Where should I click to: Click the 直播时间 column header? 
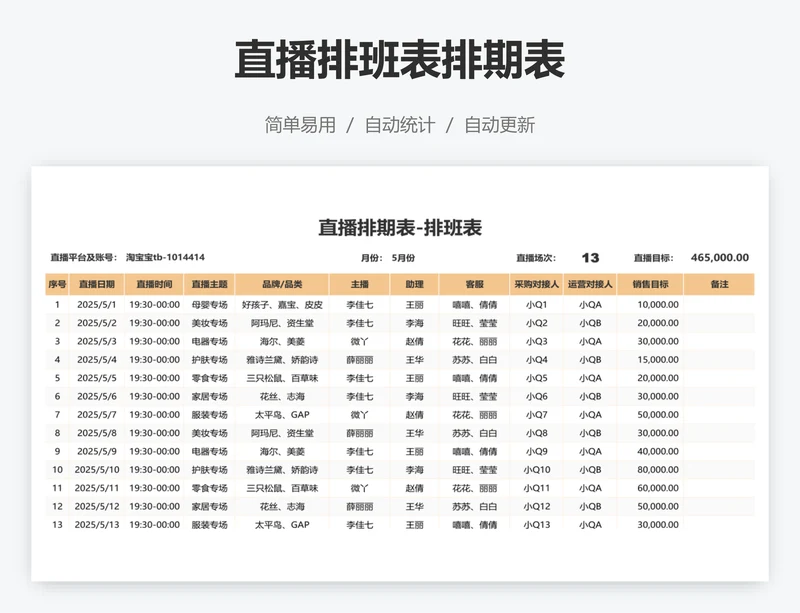point(154,284)
